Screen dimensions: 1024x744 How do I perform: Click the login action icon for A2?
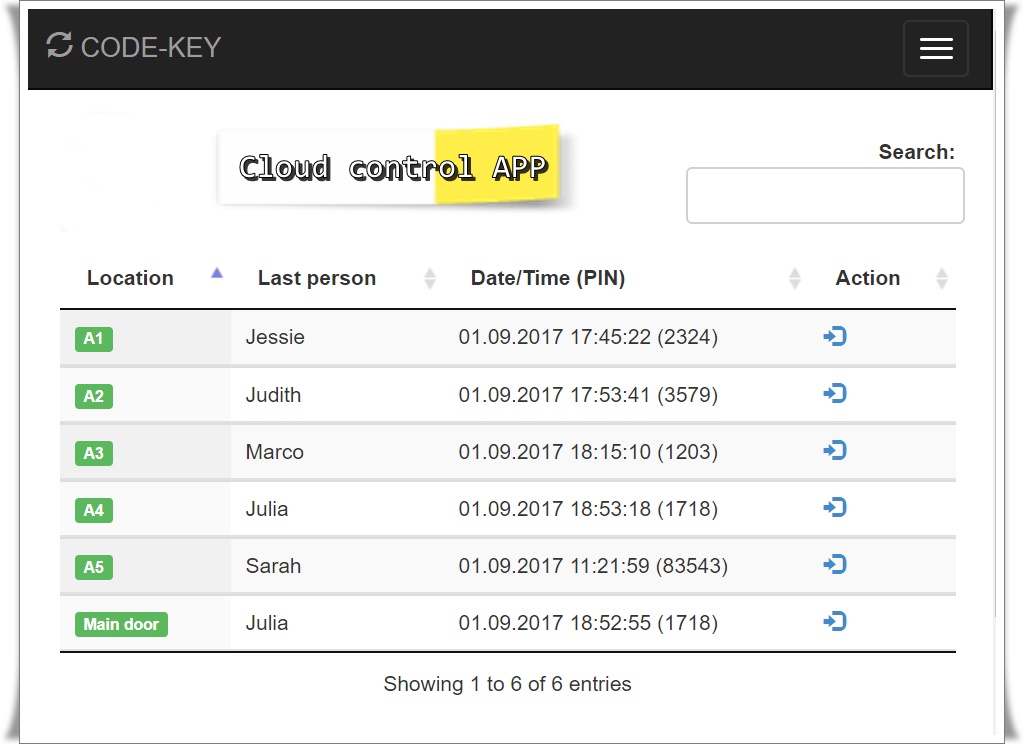[835, 394]
